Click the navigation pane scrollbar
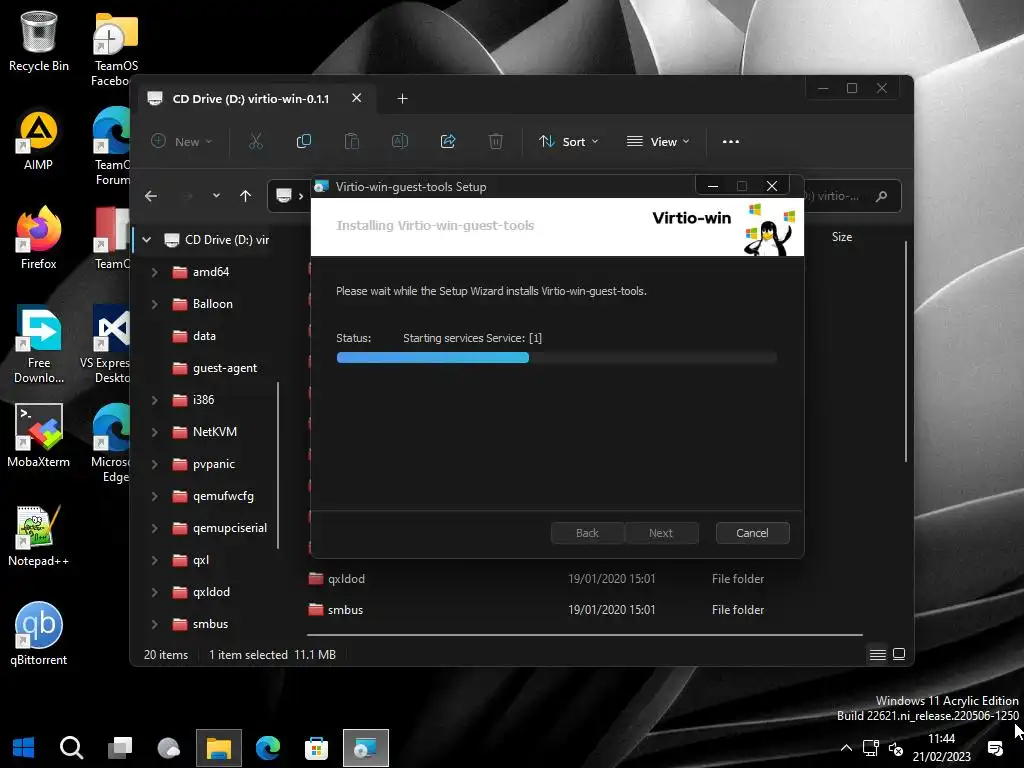Screen dimensions: 1024x768 278,465
